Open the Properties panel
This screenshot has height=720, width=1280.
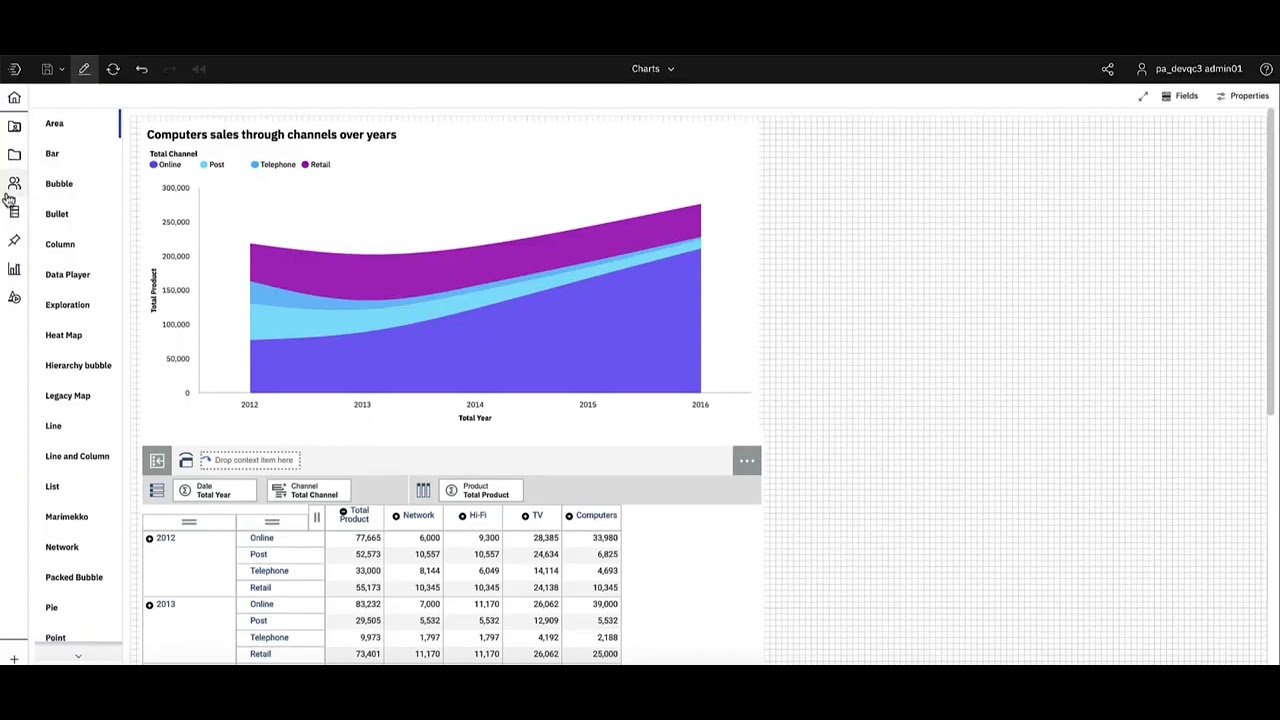tap(1242, 96)
